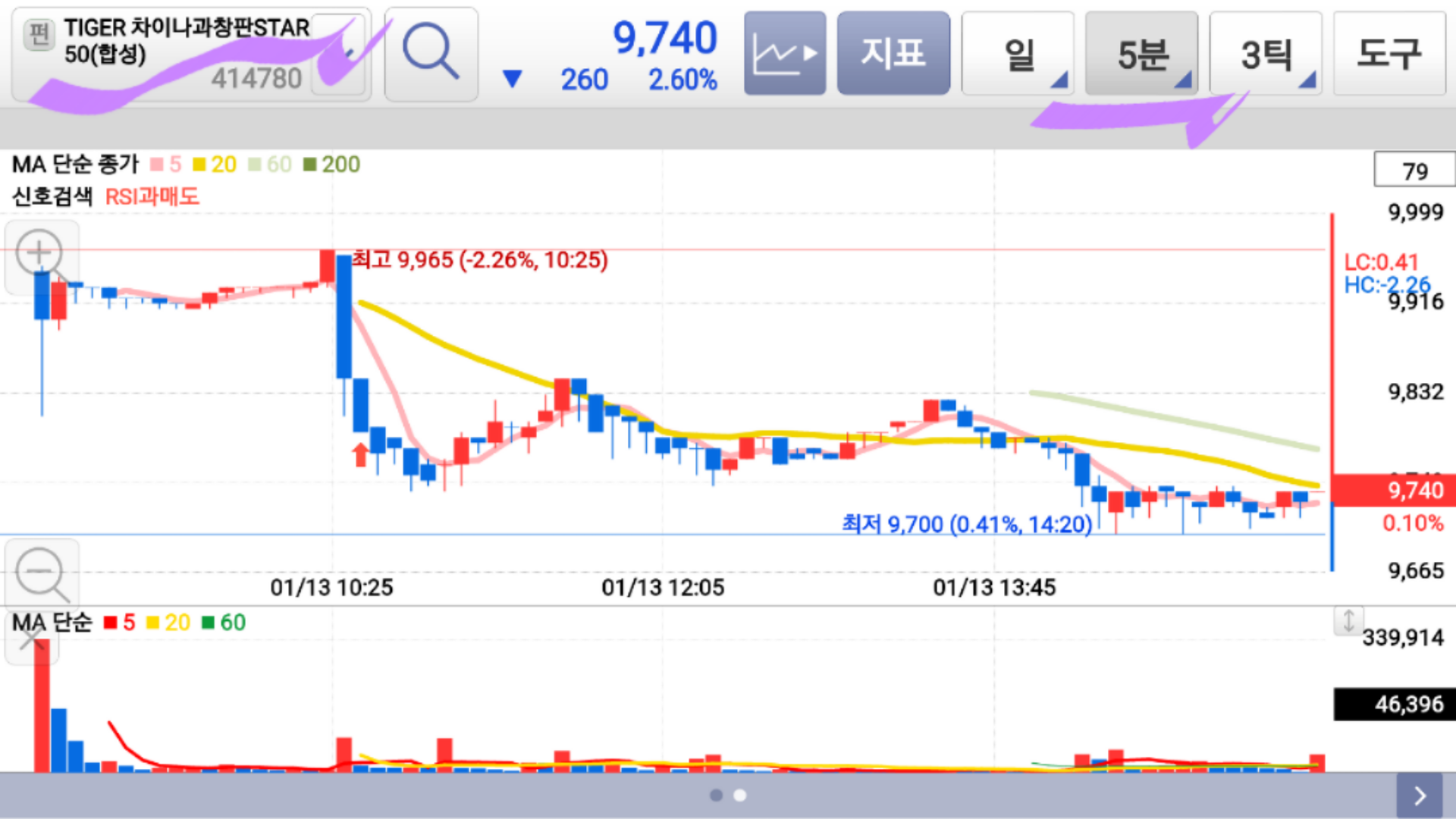1456x819 pixels.
Task: Edit the candle count field showing 79
Action: (1414, 171)
